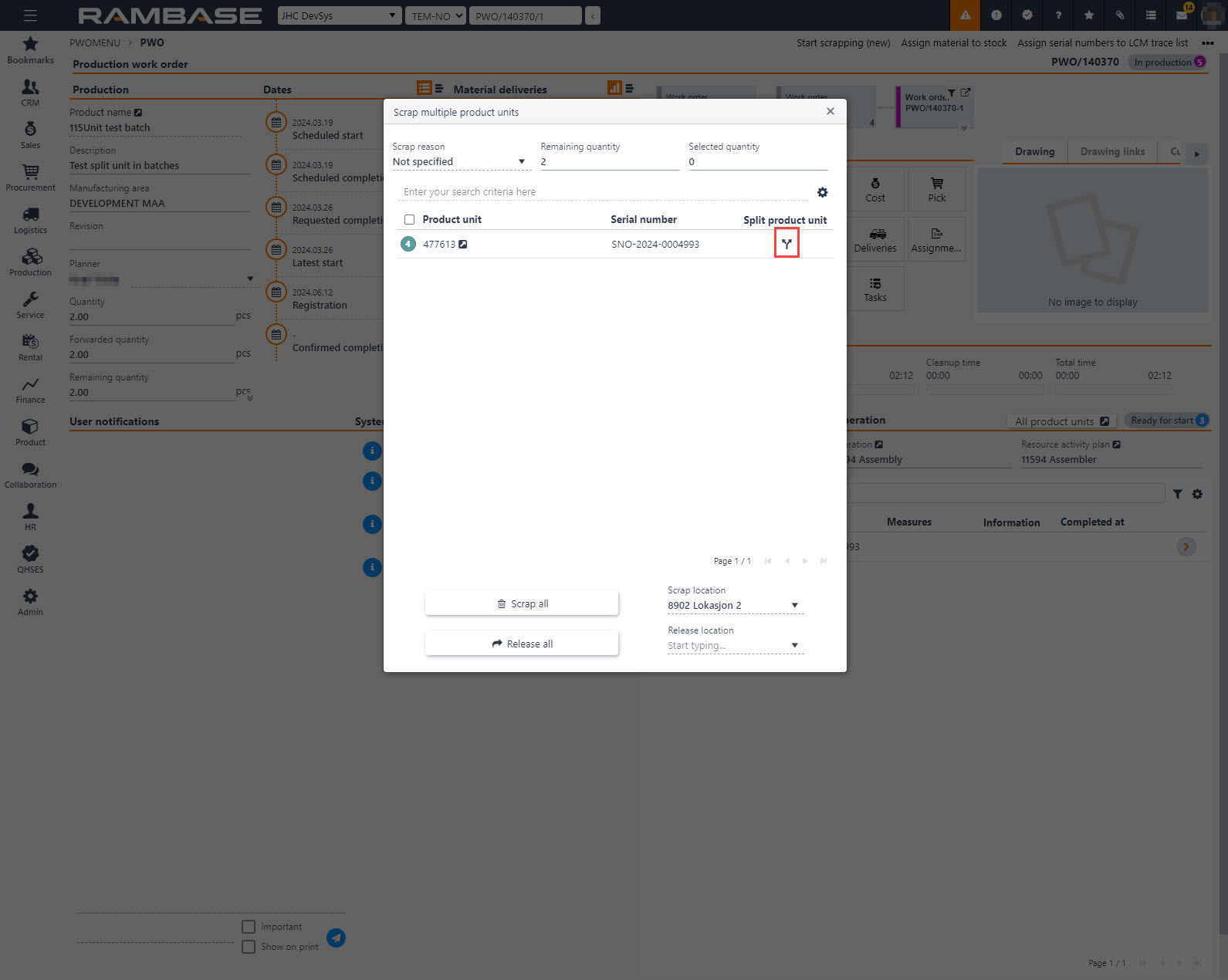The image size is (1228, 980).
Task: Click the Scrap all button
Action: click(x=522, y=603)
